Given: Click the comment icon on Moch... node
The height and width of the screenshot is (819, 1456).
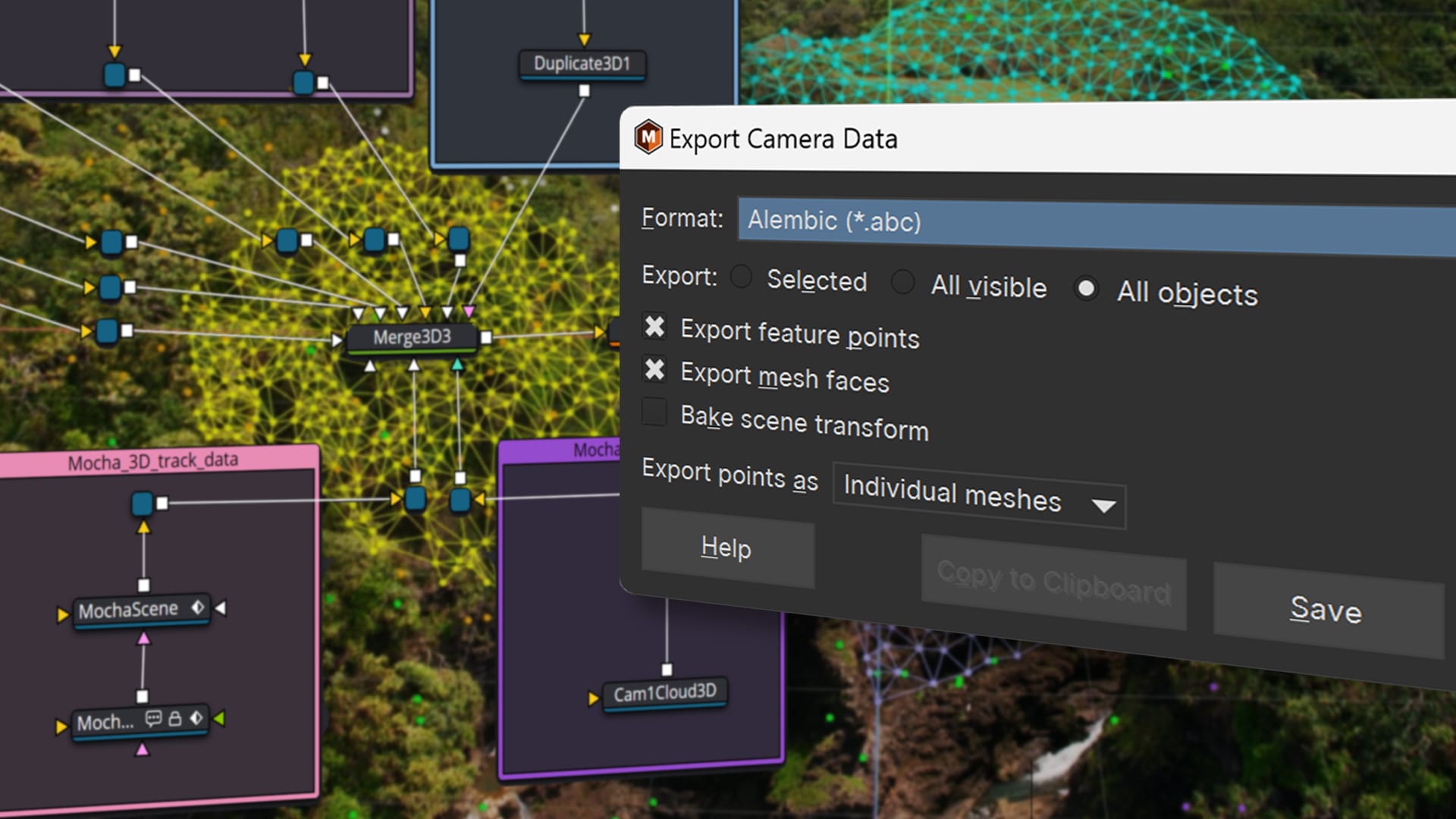Looking at the screenshot, I should coord(153,718).
